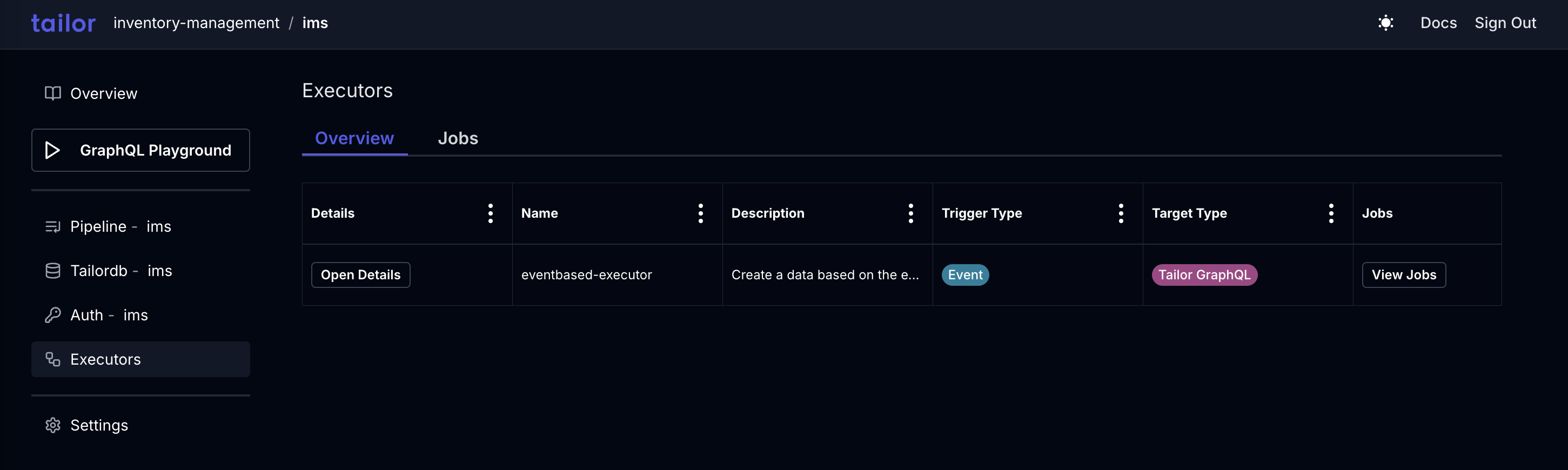Image resolution: width=1568 pixels, height=470 pixels.
Task: Open Description column options menu
Action: (910, 214)
